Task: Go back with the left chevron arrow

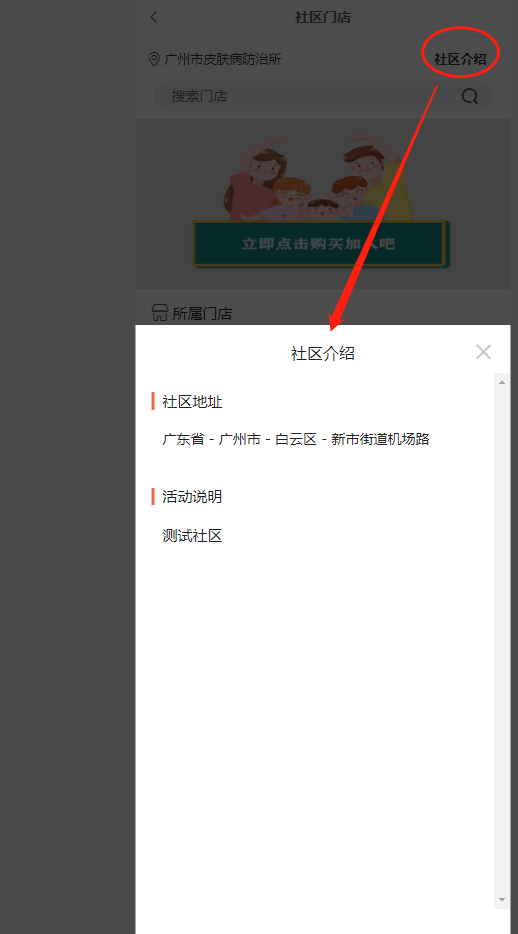Action: [154, 17]
